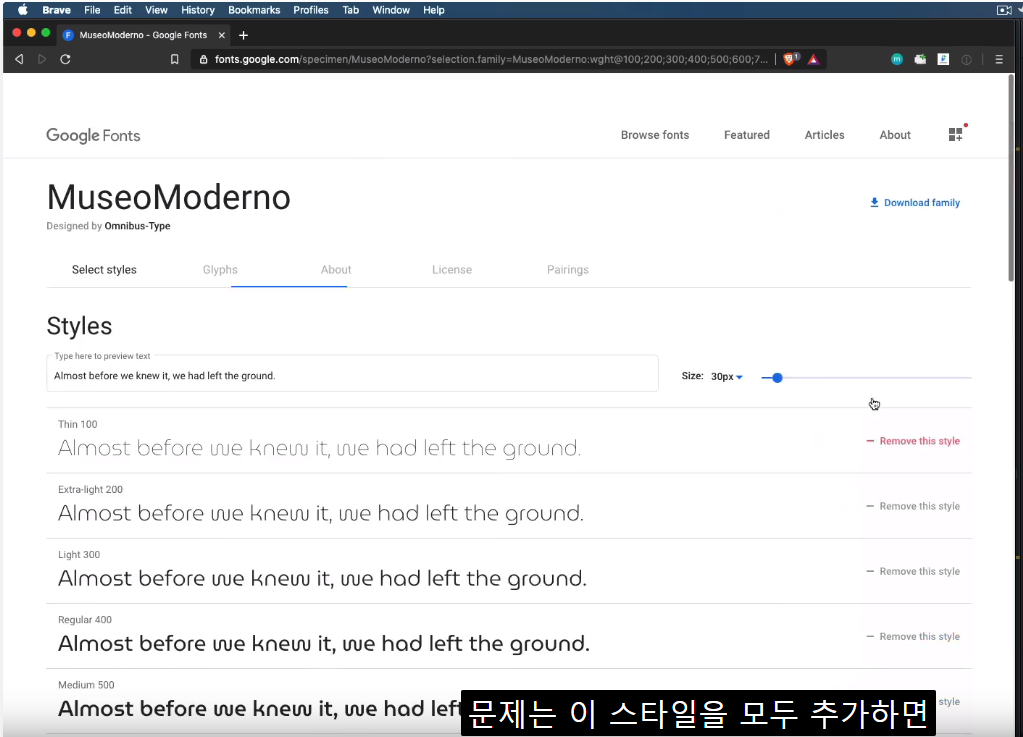Go back to previous page
Viewport: 1023px width, 737px height.
pos(19,59)
